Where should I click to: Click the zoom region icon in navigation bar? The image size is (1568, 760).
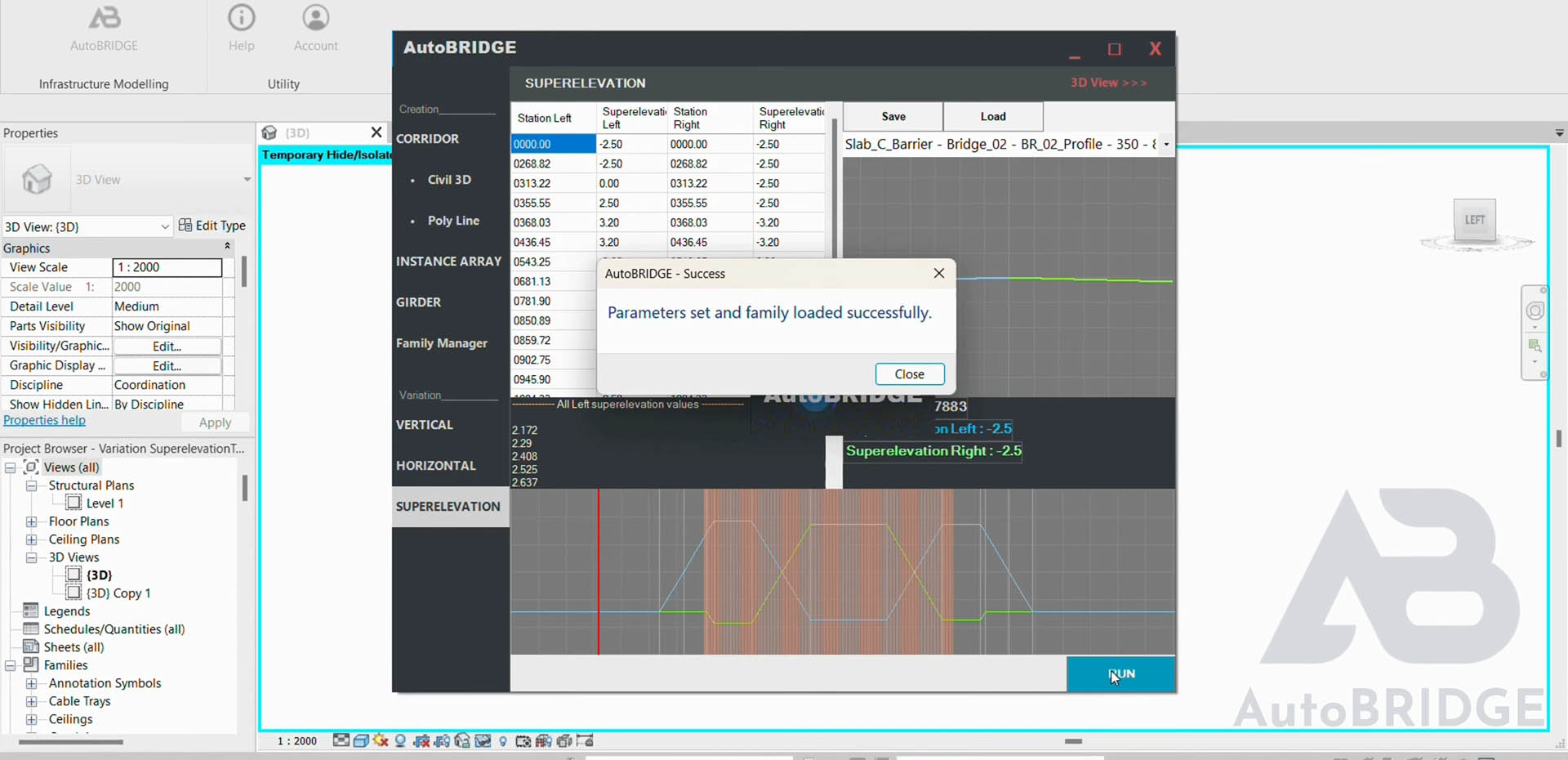point(1535,346)
